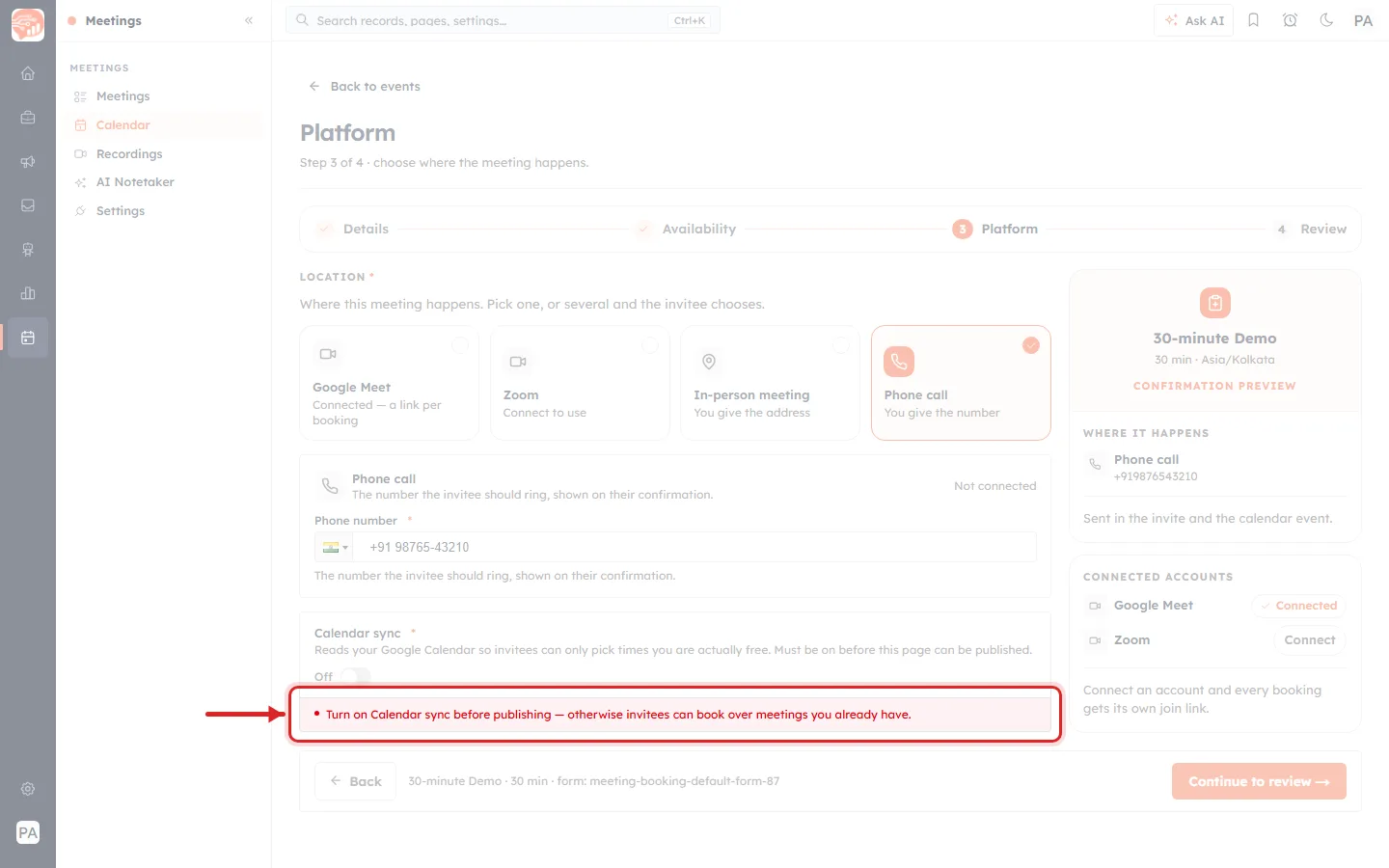This screenshot has height=868, width=1389.
Task: Open the briefcase icon in the left rail
Action: coord(28,118)
